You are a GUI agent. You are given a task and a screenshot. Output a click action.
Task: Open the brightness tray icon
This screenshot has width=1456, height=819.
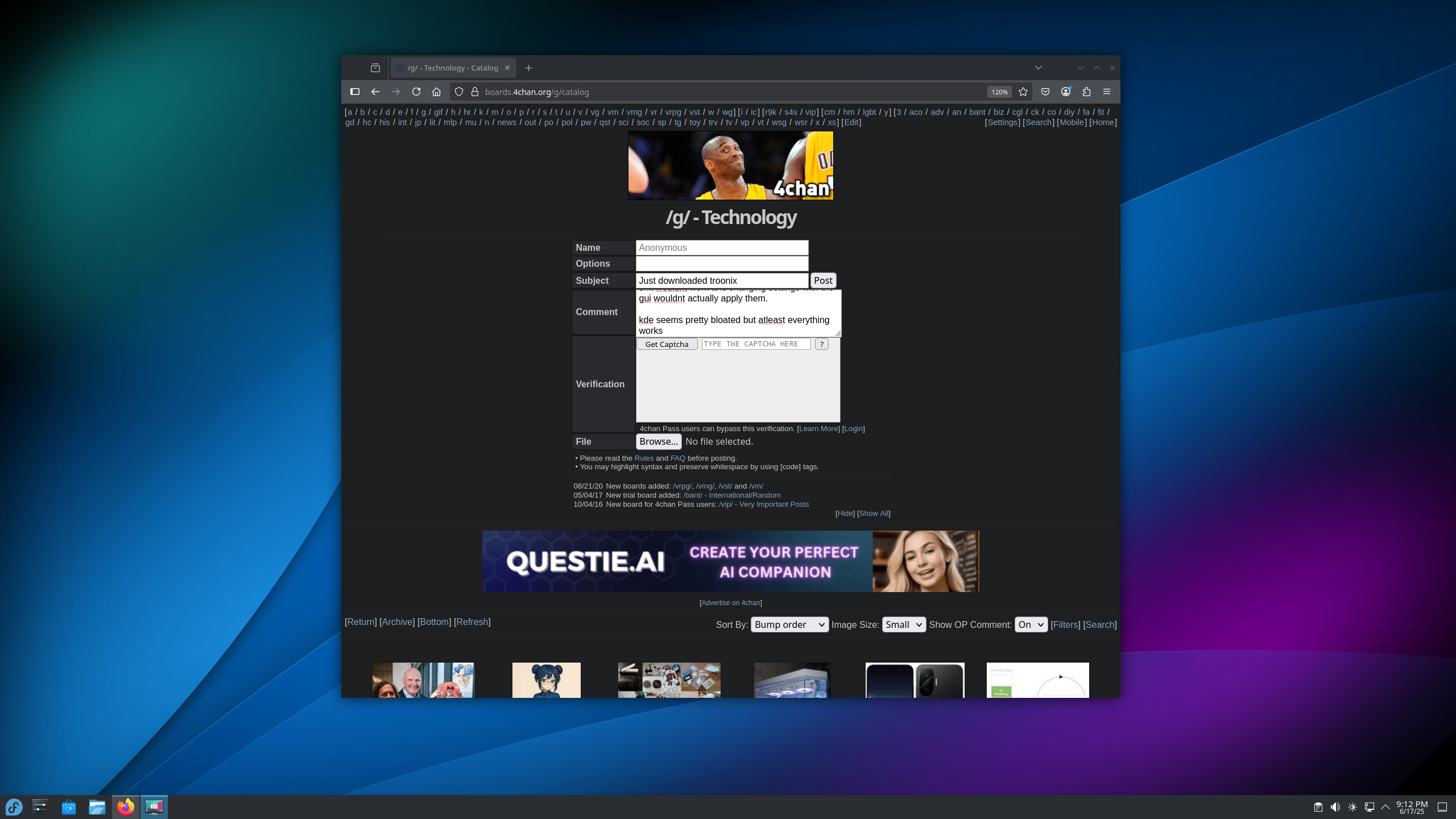click(1352, 807)
